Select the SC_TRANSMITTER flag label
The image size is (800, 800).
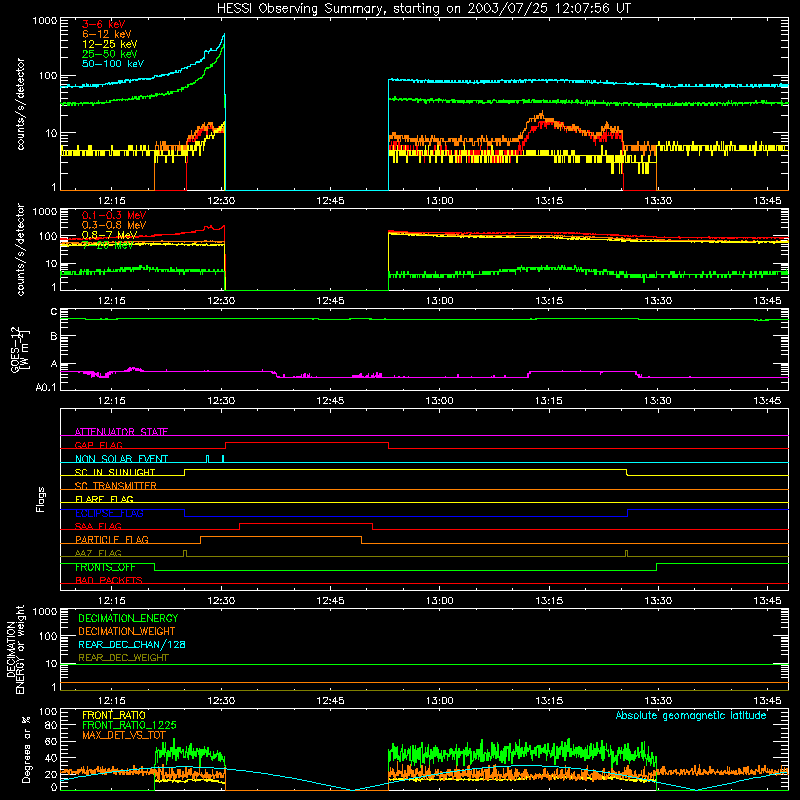(x=116, y=486)
